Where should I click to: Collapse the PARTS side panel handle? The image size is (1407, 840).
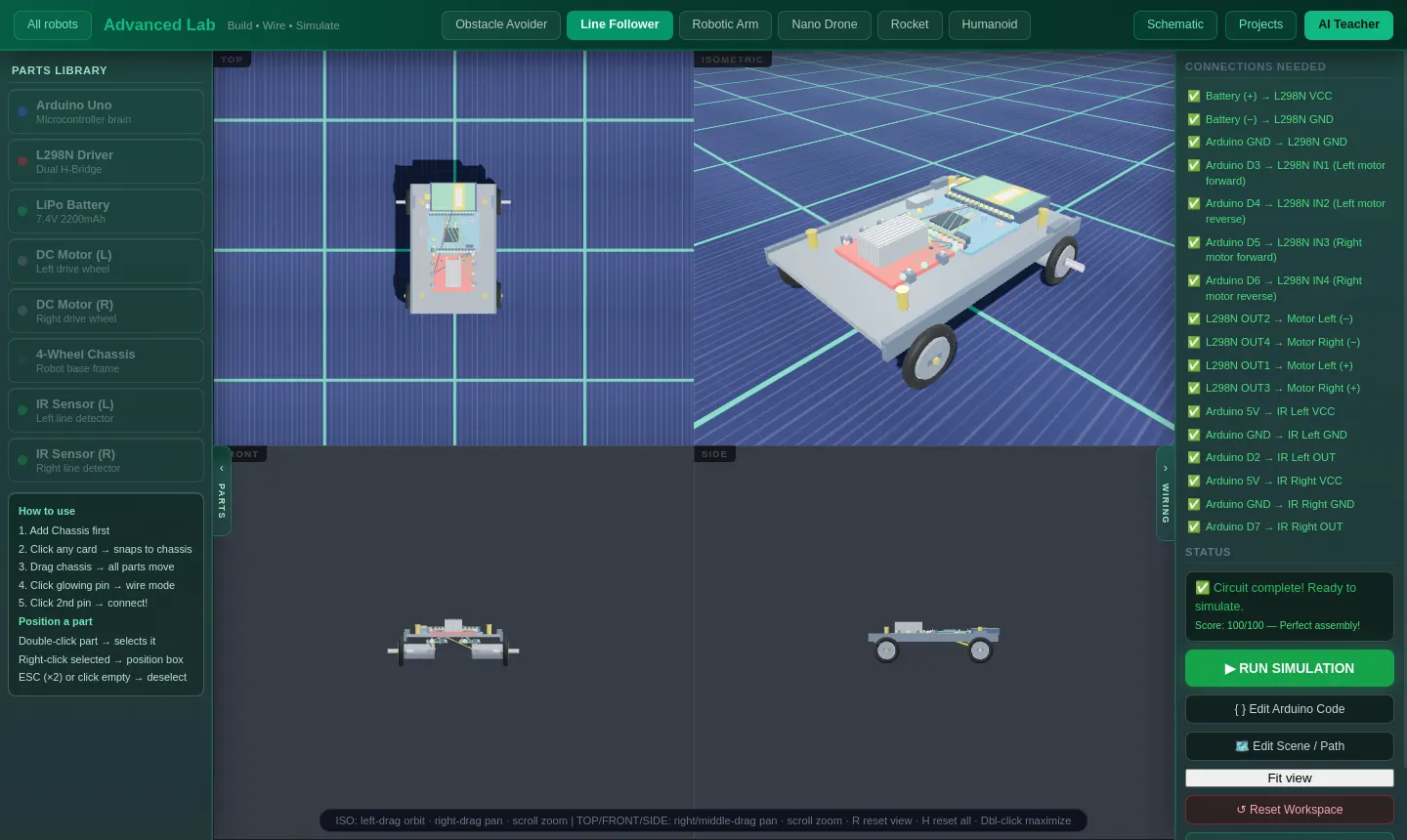coord(222,491)
